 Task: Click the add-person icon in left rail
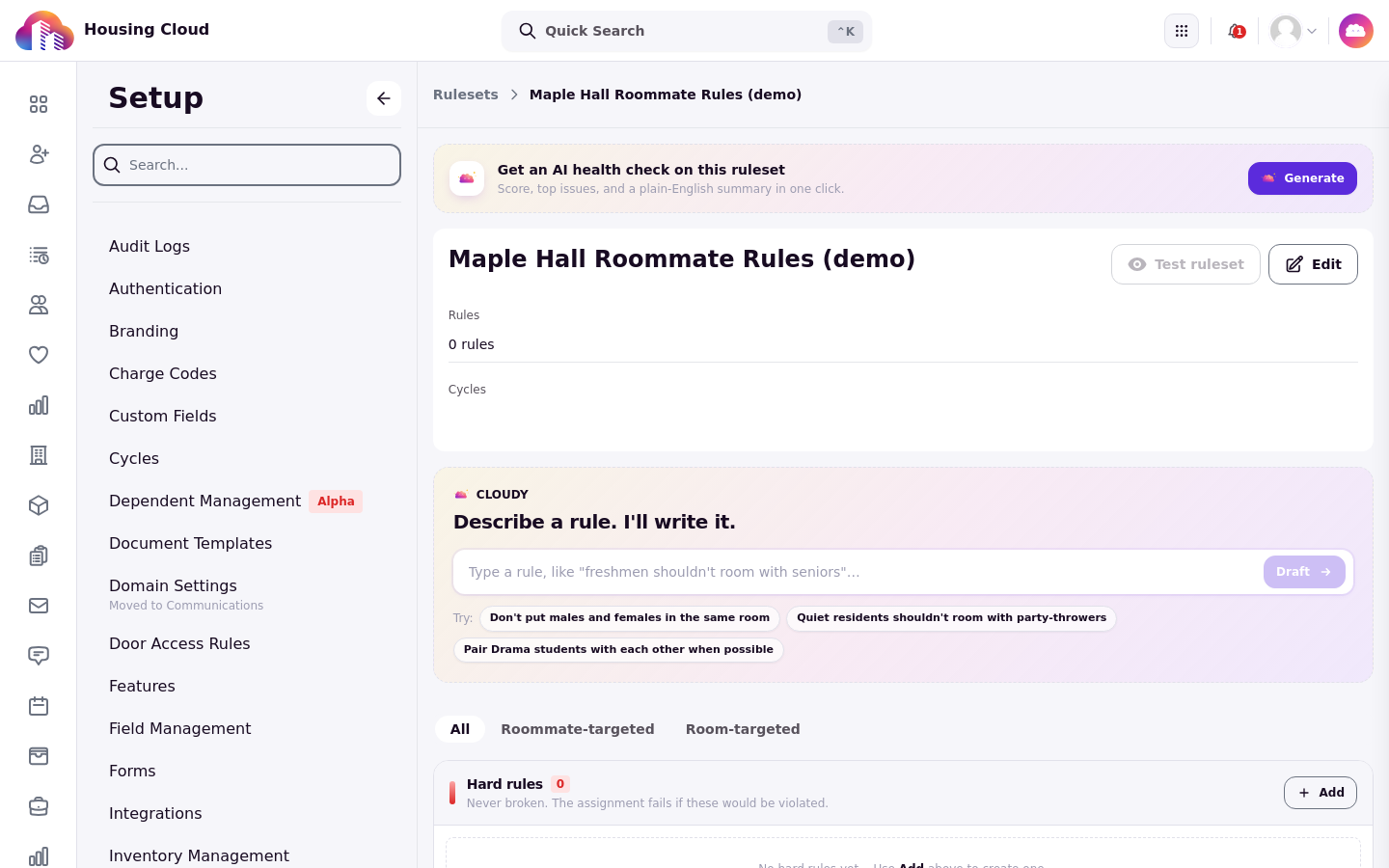[x=39, y=154]
